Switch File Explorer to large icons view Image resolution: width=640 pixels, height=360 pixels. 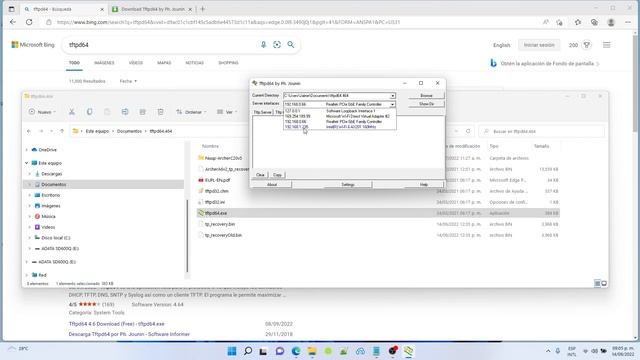(x=604, y=283)
